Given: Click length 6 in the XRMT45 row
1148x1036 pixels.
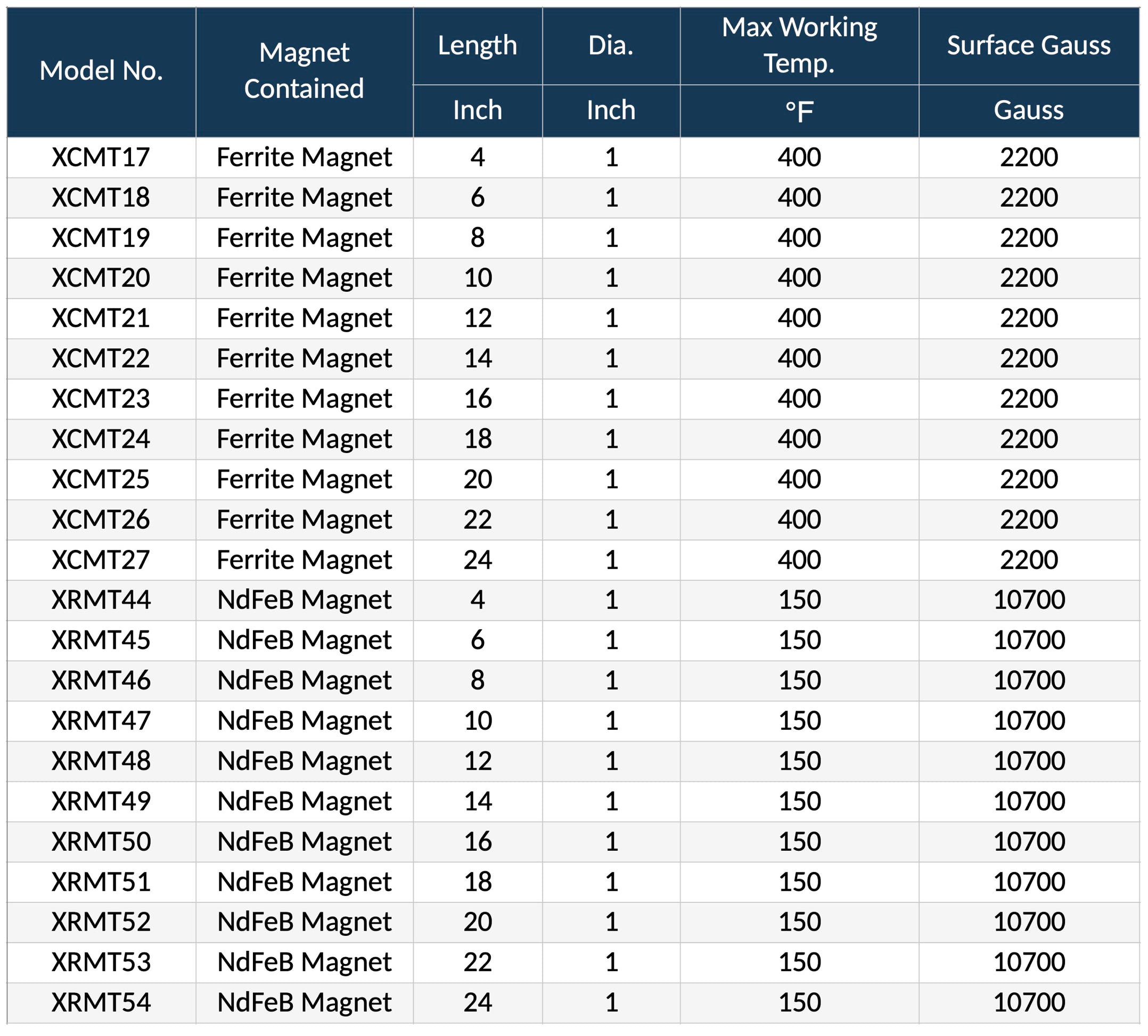Looking at the screenshot, I should (478, 641).
